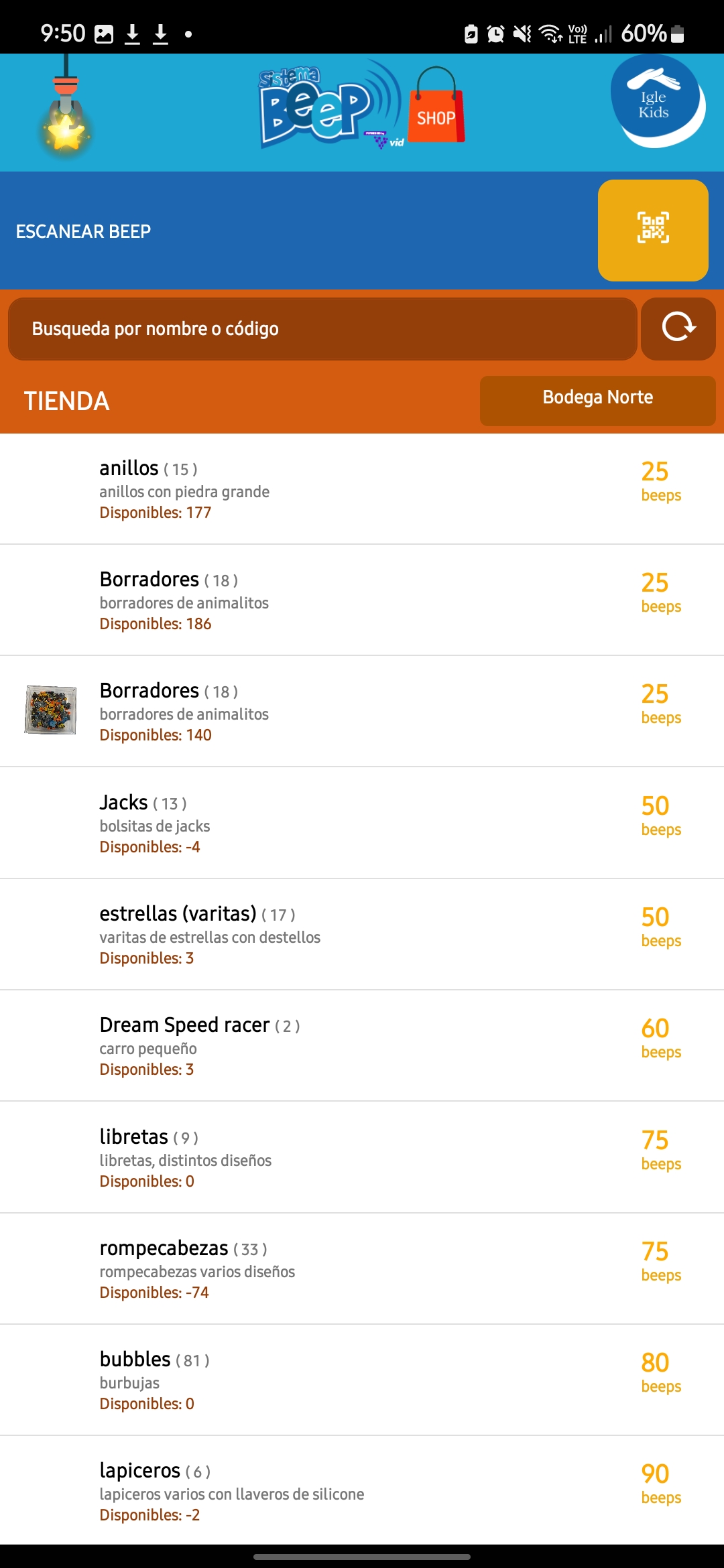724x1568 pixels.
Task: Select the rompecabezas item
Action: pyautogui.click(x=362, y=1268)
